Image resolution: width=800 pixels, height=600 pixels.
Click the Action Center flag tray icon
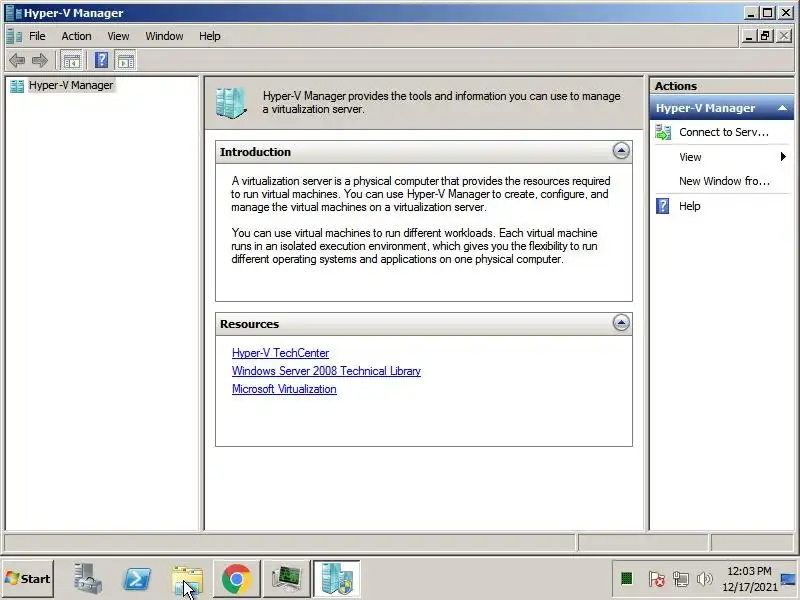(656, 579)
